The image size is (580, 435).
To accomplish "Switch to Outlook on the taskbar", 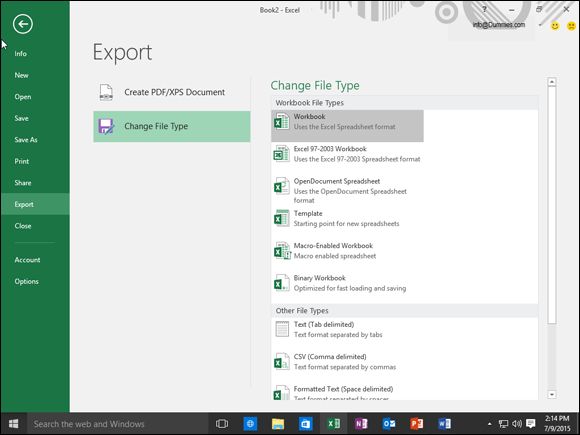I will click(389, 424).
